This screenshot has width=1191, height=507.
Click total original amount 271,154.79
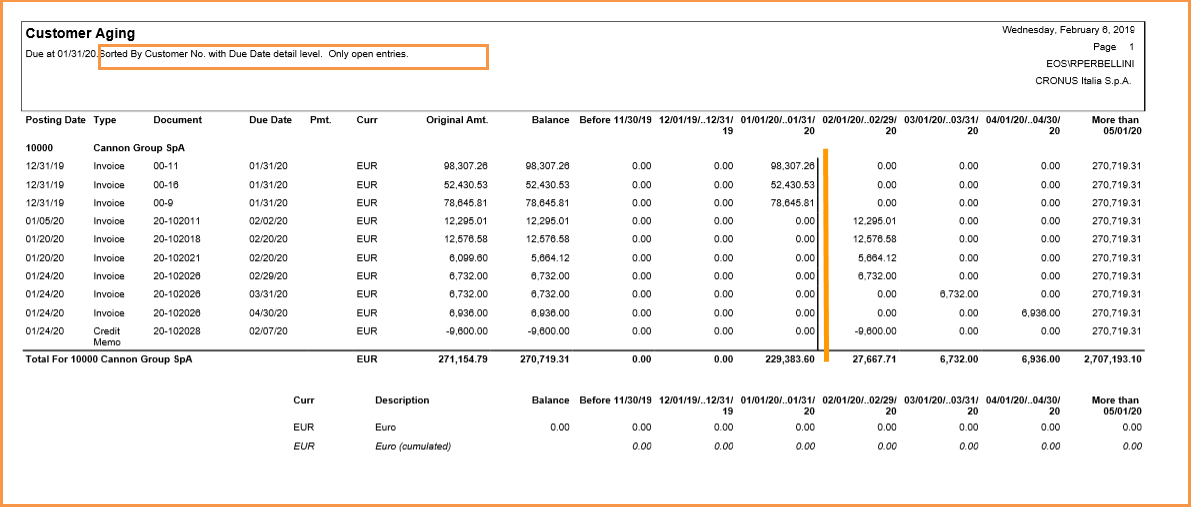click(456, 359)
